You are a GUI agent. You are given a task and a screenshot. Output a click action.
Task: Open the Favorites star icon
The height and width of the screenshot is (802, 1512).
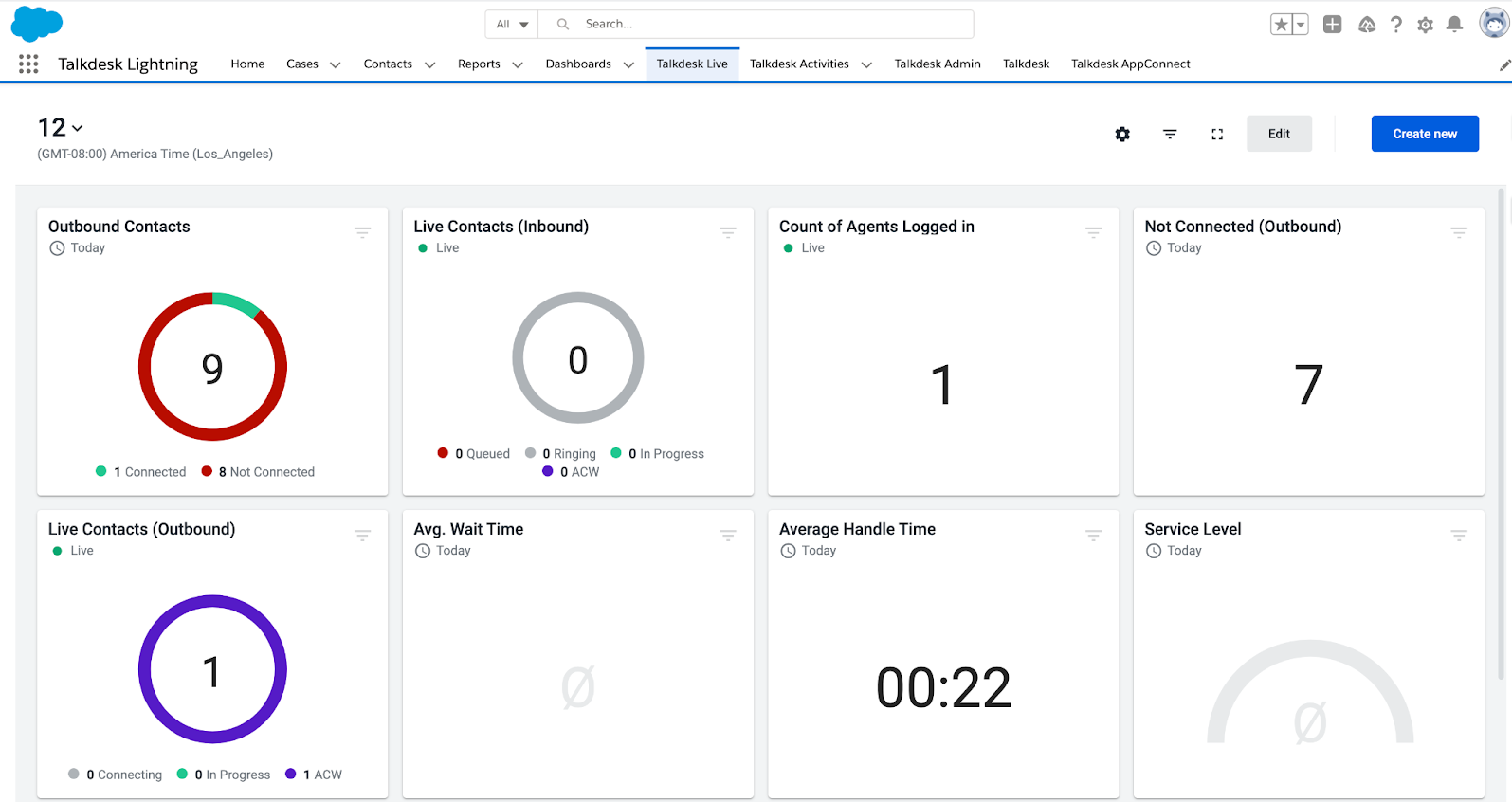coord(1282,25)
